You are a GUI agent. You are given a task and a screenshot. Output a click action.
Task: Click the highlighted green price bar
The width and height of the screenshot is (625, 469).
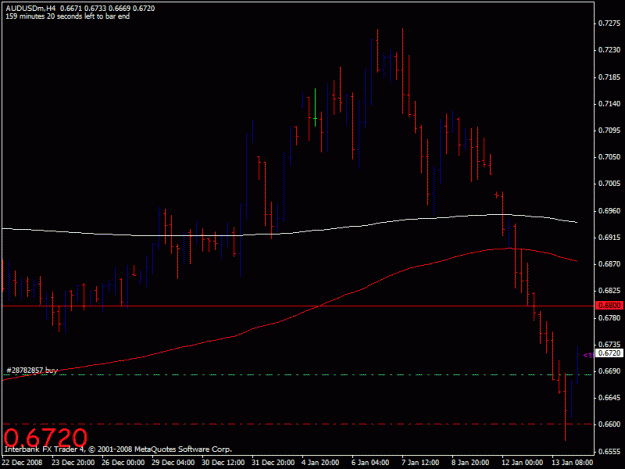tap(315, 108)
